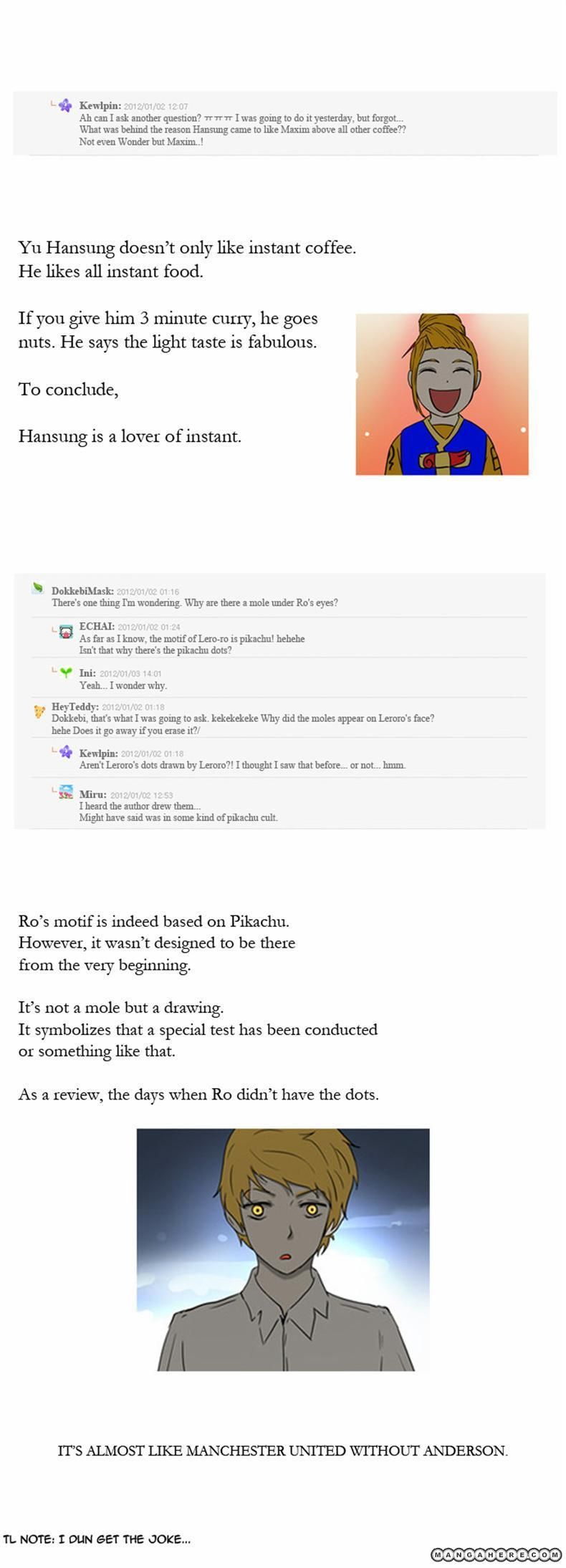Click the Manchester United without Anderson caption
This screenshot has height=1568, width=566.
283,1451
